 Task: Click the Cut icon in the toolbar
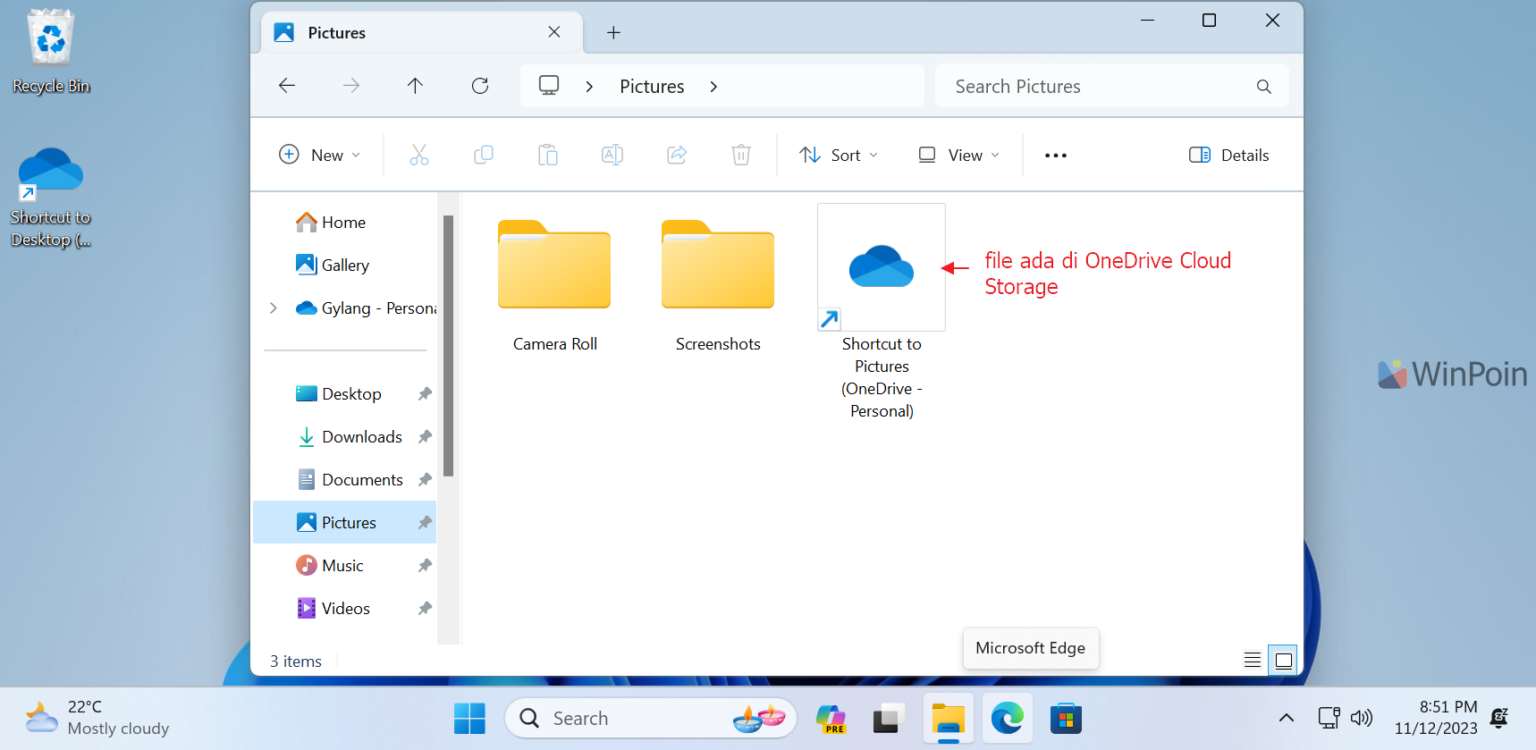(419, 154)
